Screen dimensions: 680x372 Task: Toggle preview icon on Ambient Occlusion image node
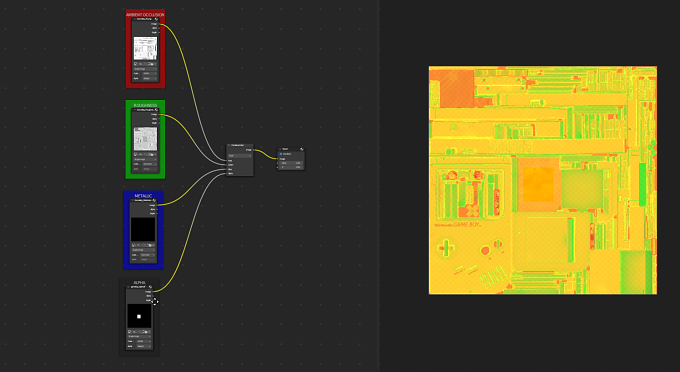[x=156, y=19]
